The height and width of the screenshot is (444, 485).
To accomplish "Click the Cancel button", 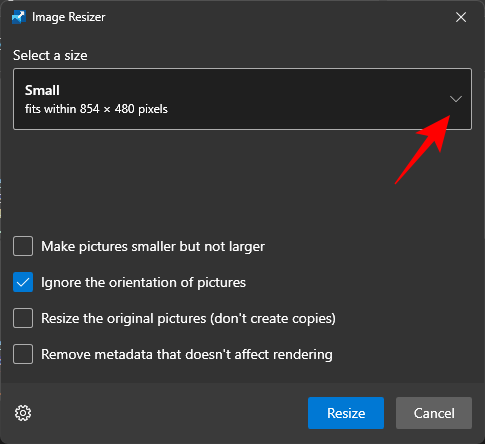I will pos(434,413).
